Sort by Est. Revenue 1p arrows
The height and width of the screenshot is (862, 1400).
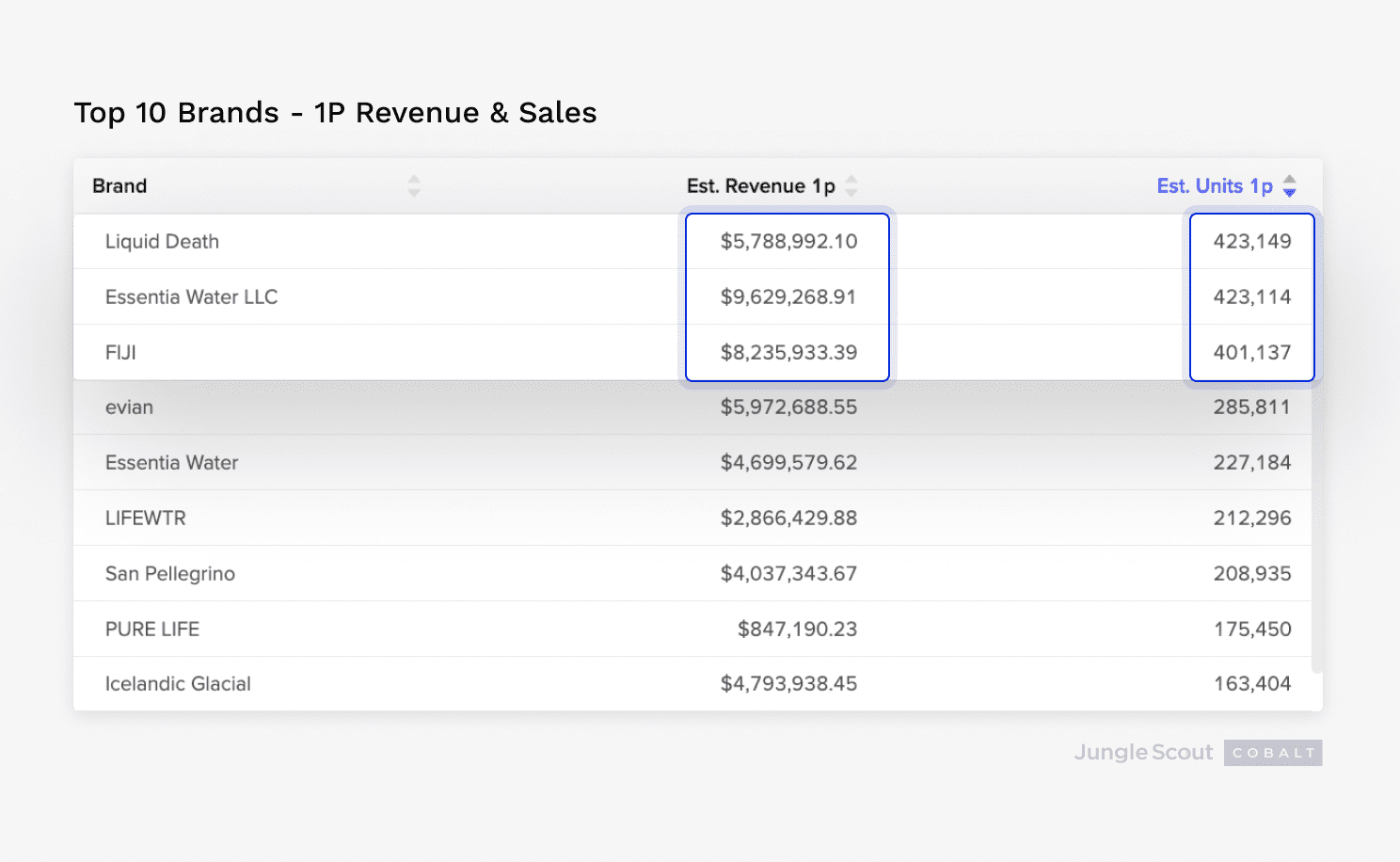pyautogui.click(x=851, y=186)
